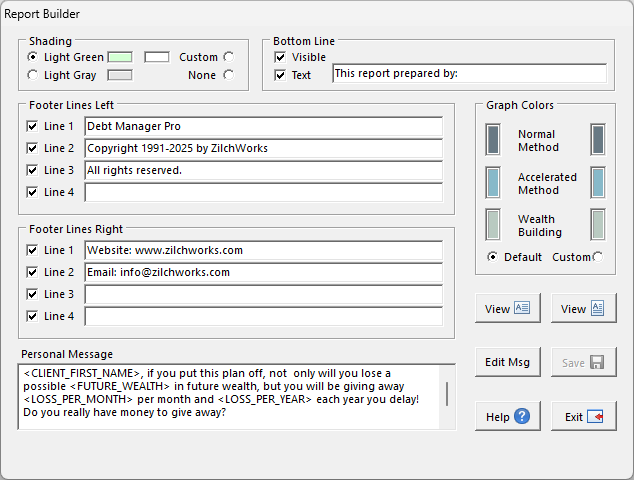Uncheck the Bottom Line Visible checkbox
Screen dimensions: 634x480
coord(280,57)
